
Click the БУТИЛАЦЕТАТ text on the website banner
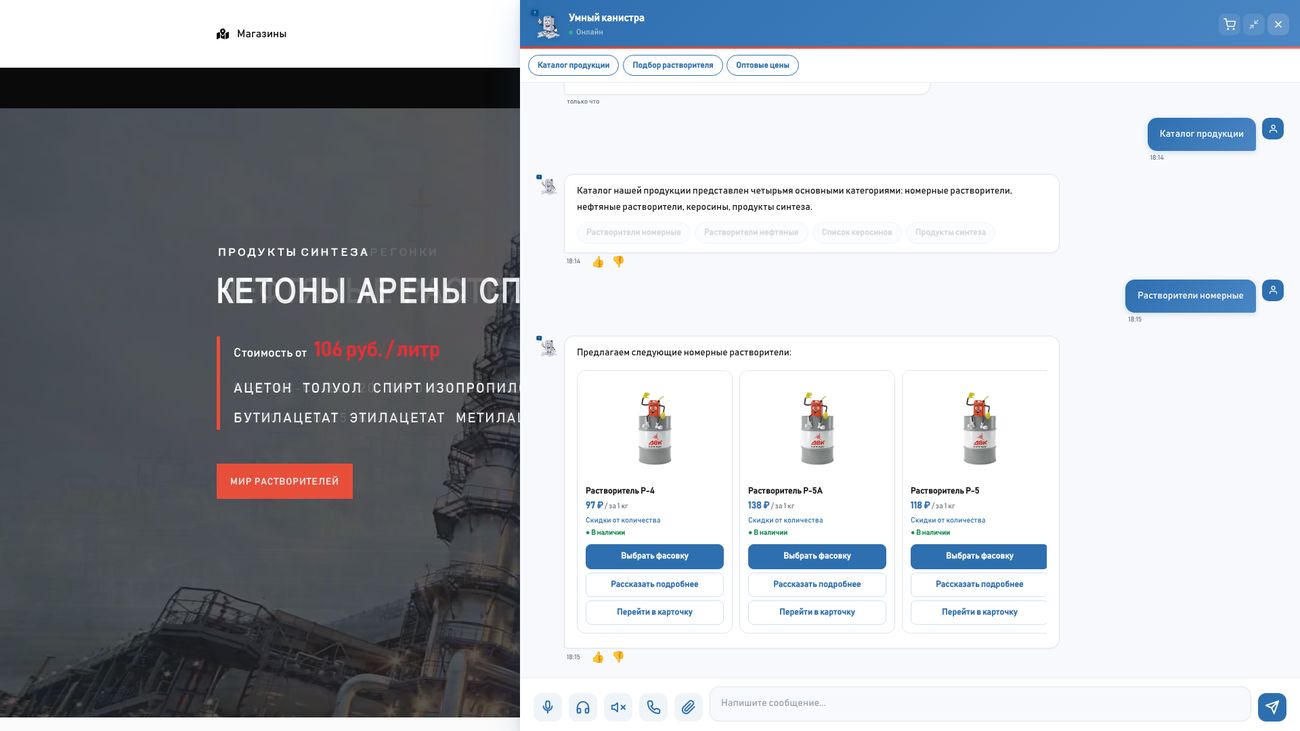pos(286,418)
